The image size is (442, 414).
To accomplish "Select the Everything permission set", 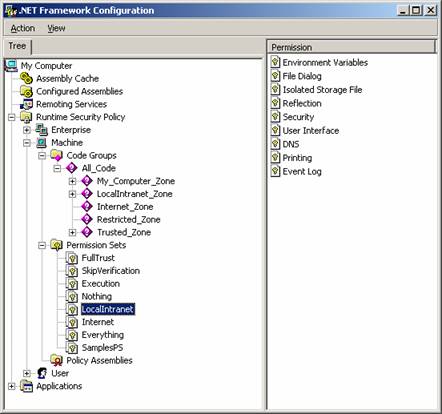I will click(103, 335).
